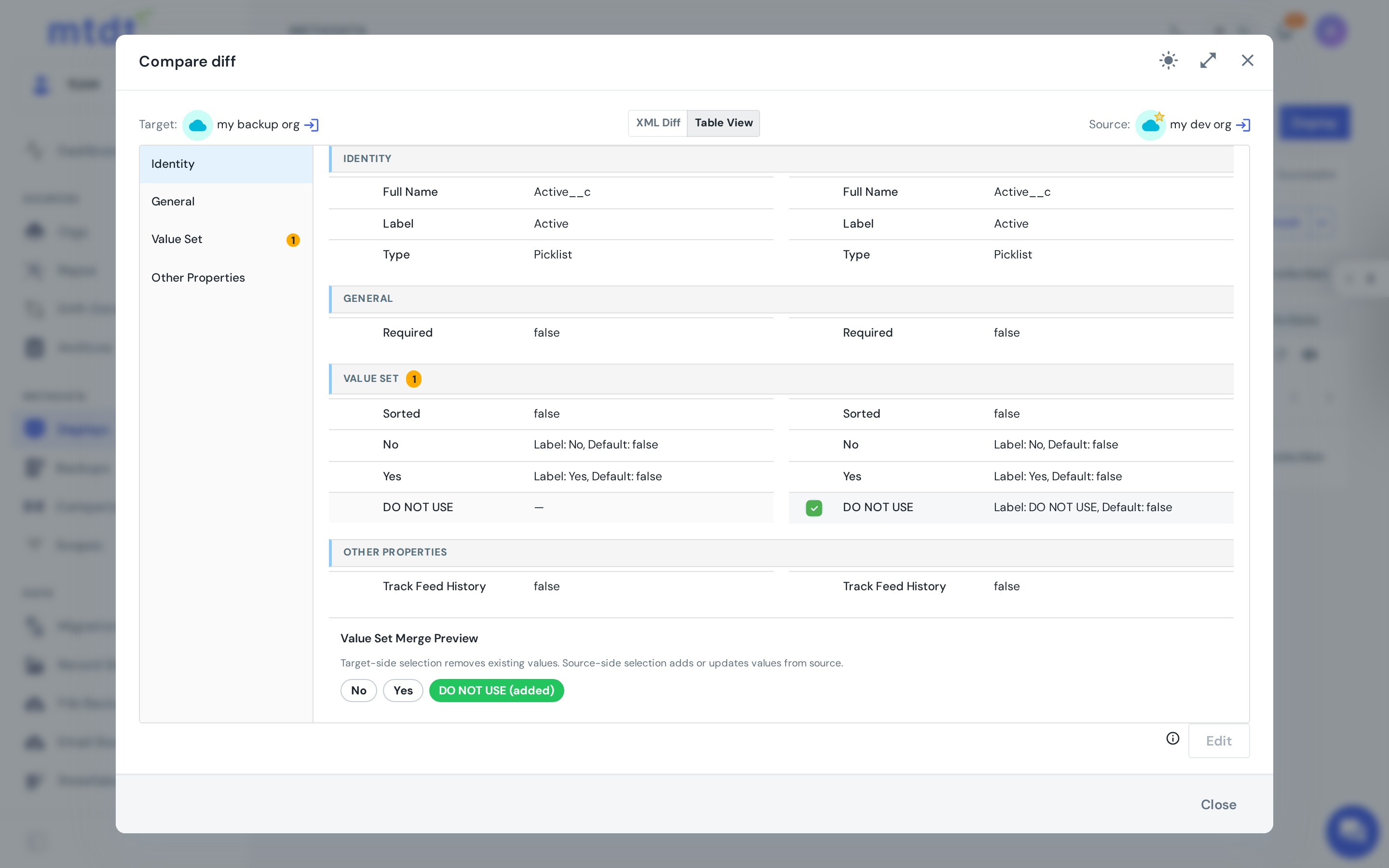
Task: Open the chat bubble widget
Action: pos(1353,831)
